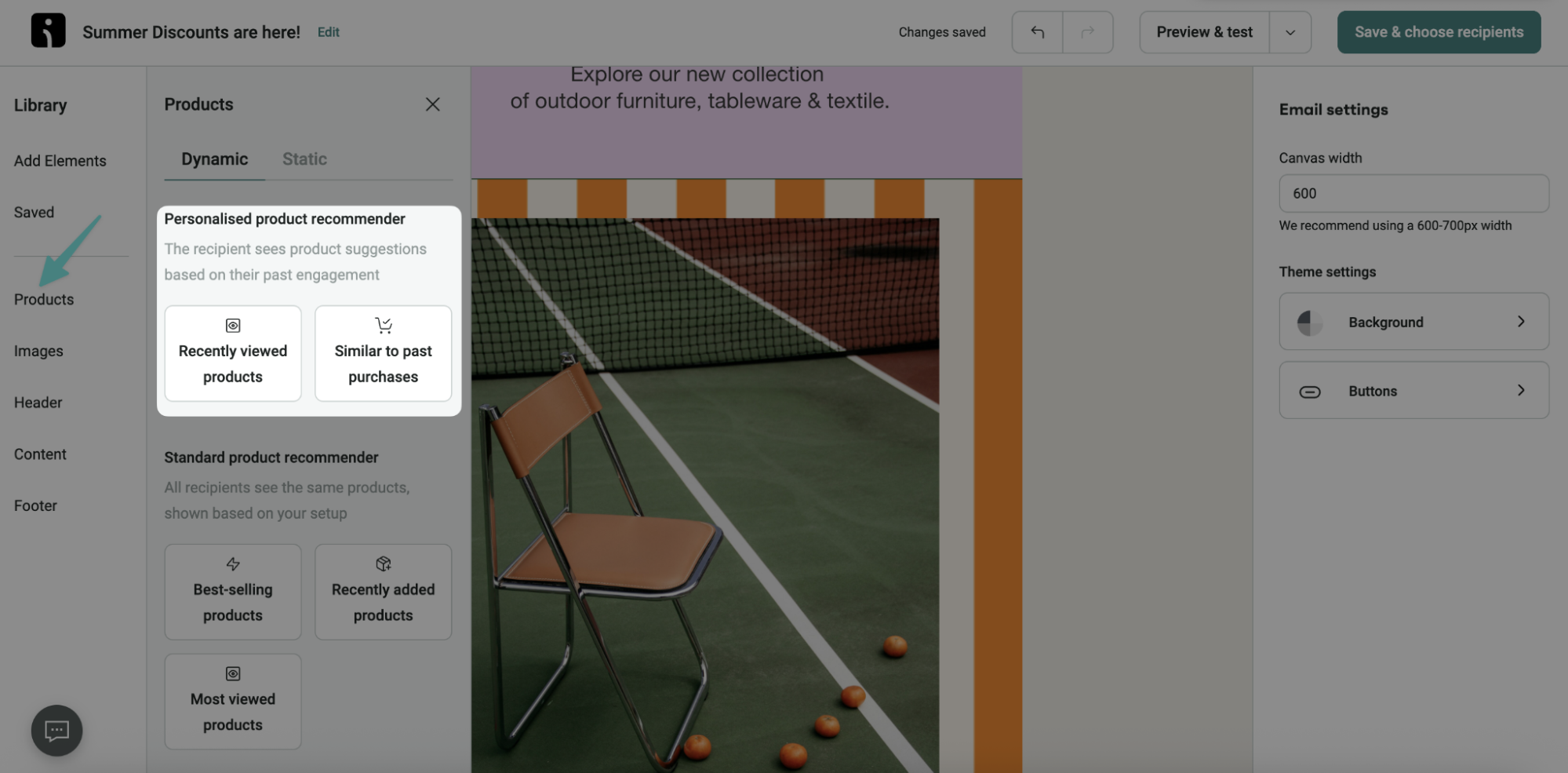This screenshot has width=1568, height=773.
Task: Select the Recently viewed products recommender
Action: [232, 353]
